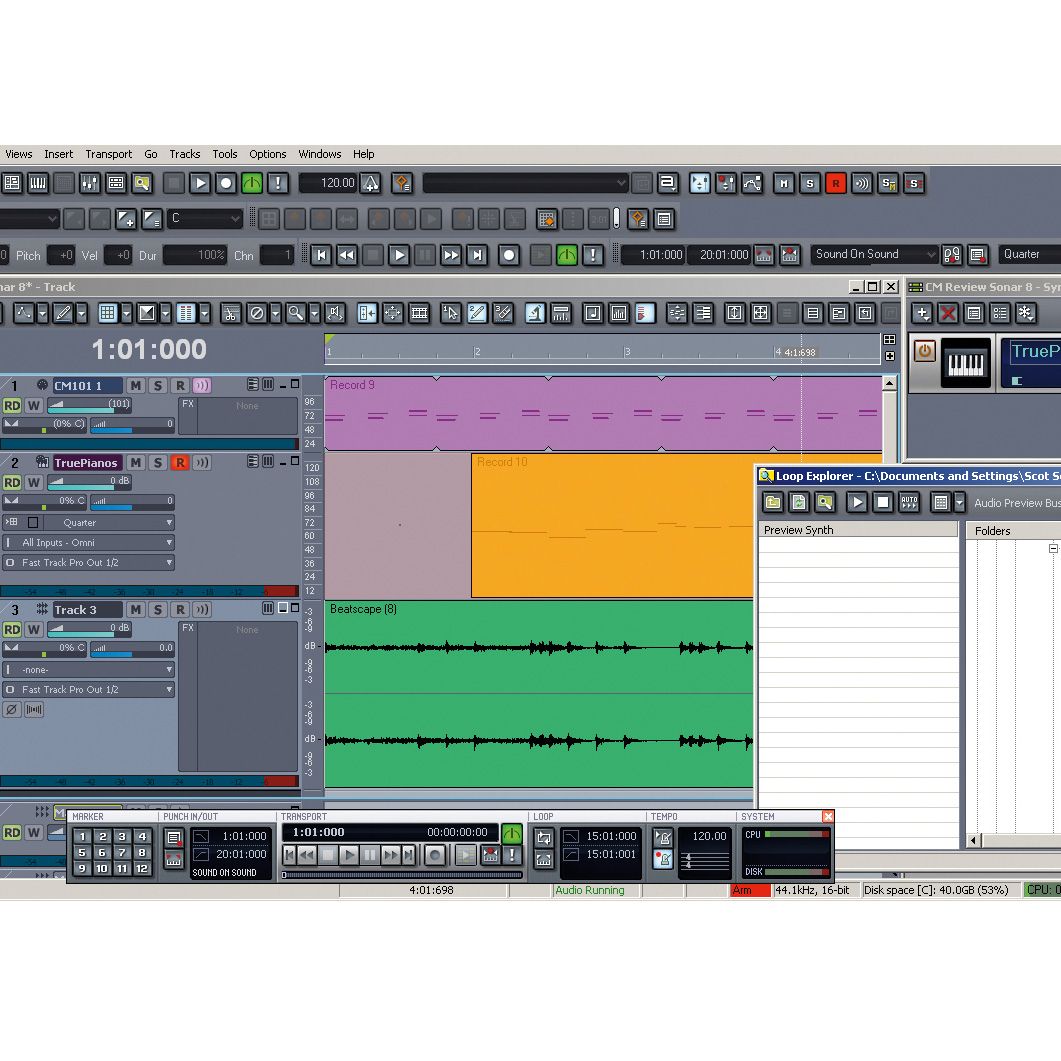Click the tempo field showing 120.00 in toolbar

(330, 183)
